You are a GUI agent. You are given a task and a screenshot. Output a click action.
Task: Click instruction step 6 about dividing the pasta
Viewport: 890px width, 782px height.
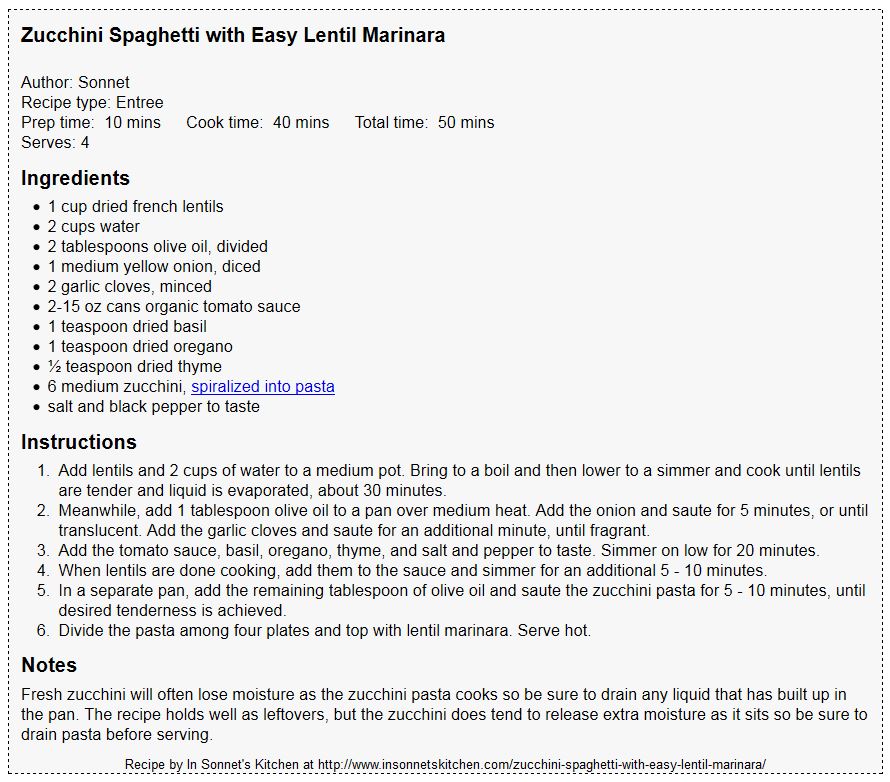point(325,631)
